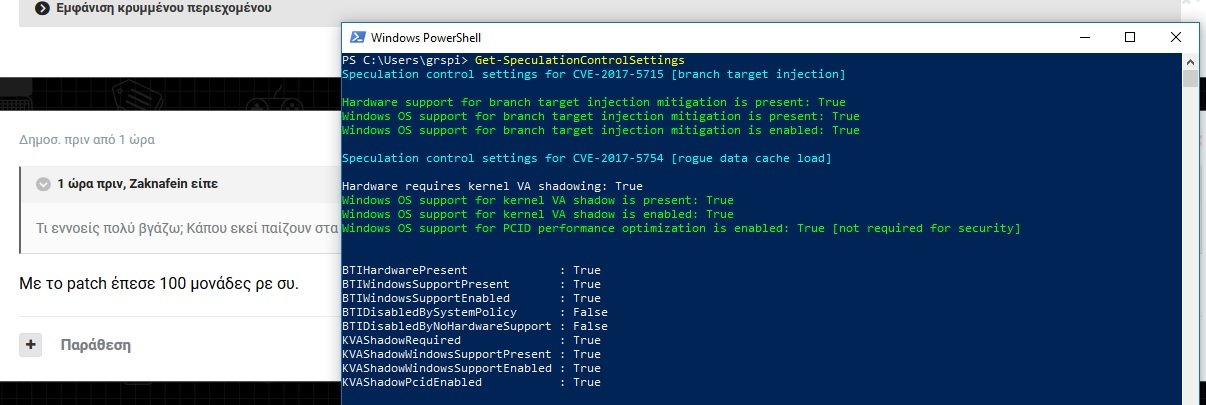
Task: Click the plus multi-quote button beside Παράθεση
Action: pyautogui.click(x=30, y=344)
